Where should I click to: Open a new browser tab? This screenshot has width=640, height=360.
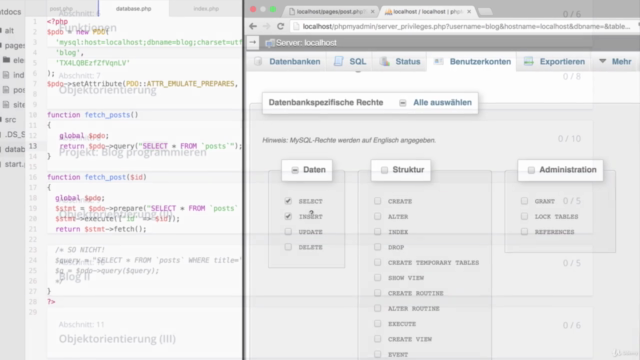(485, 12)
